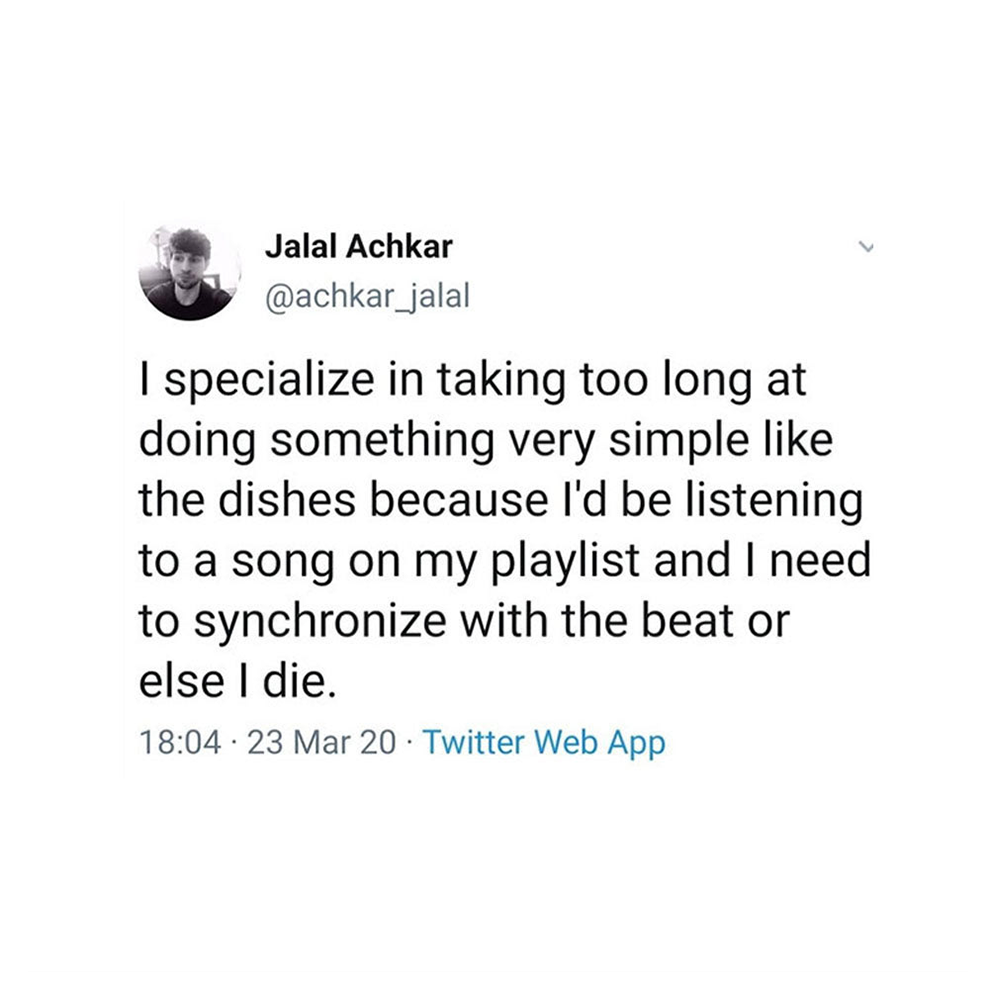Open the Jalal Achkar display name

click(359, 246)
